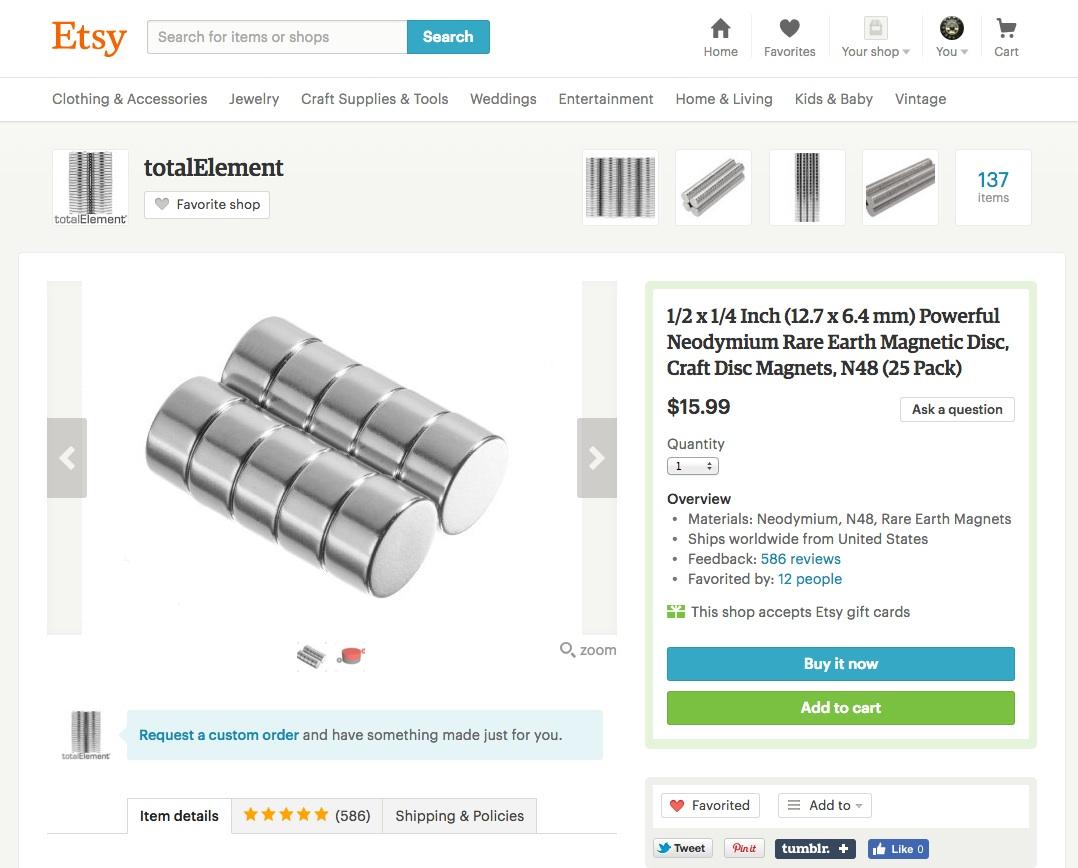
Task: Show next product image with right arrow
Action: 597,458
